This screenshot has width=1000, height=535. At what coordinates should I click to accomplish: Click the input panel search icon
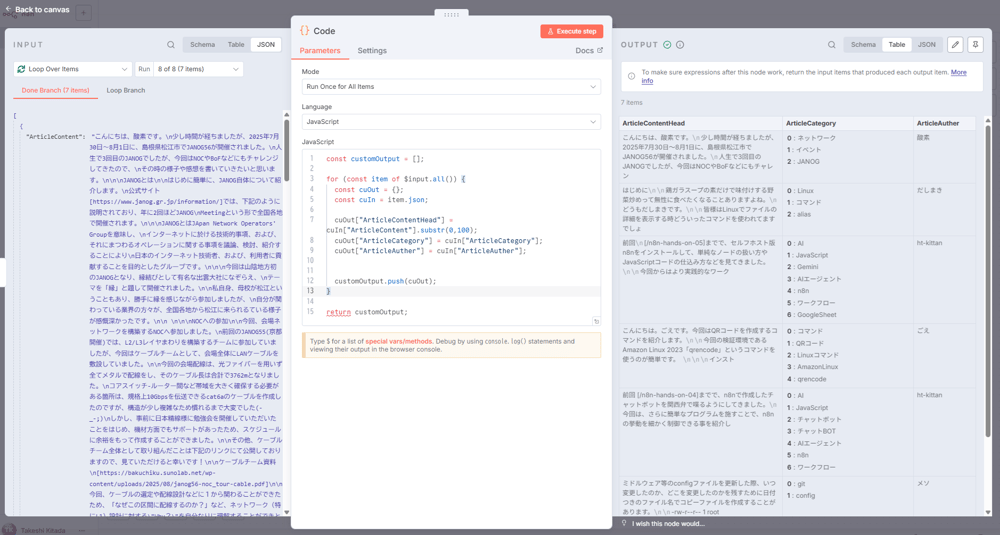pyautogui.click(x=171, y=45)
